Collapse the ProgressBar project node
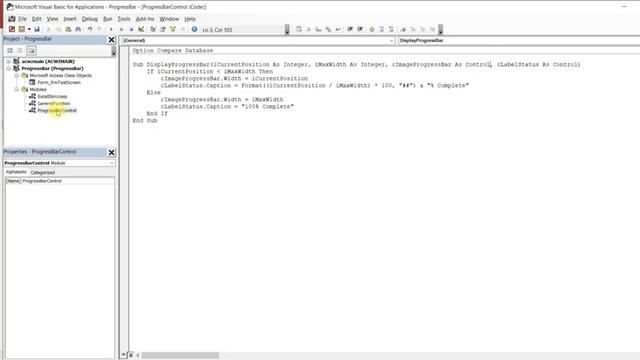 point(9,69)
